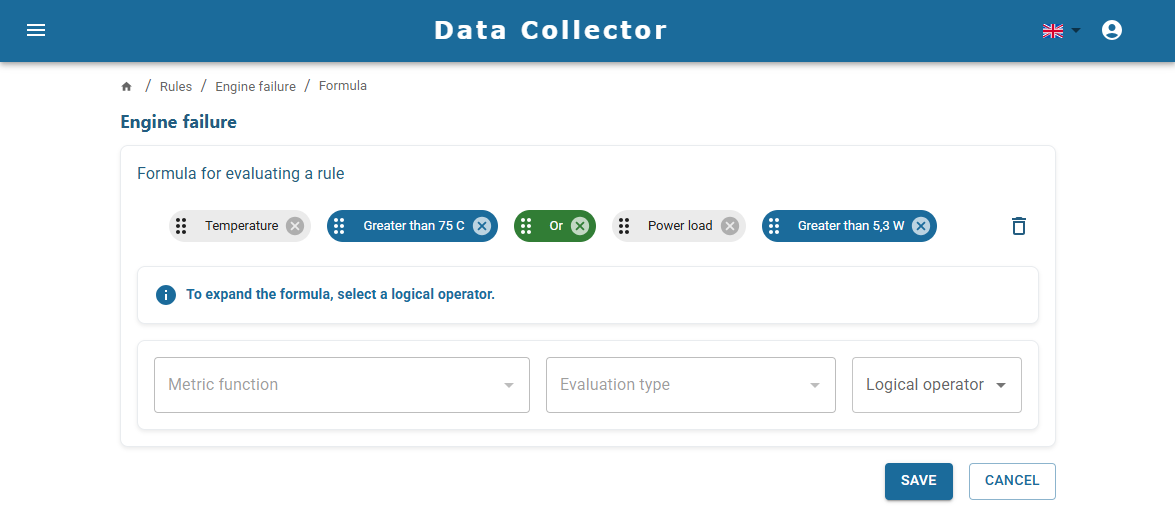Open the language selector flag dropdown
Screen dimensions: 1175x516
tap(1060, 31)
